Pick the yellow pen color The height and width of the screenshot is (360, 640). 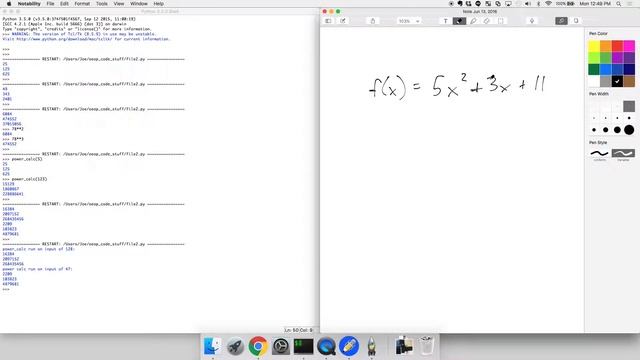(594, 46)
